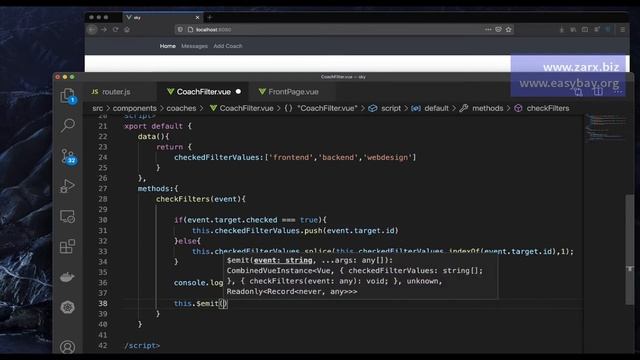
Task: Click CoachFilter.vue file in the breadcrumb
Action: pos(242,108)
